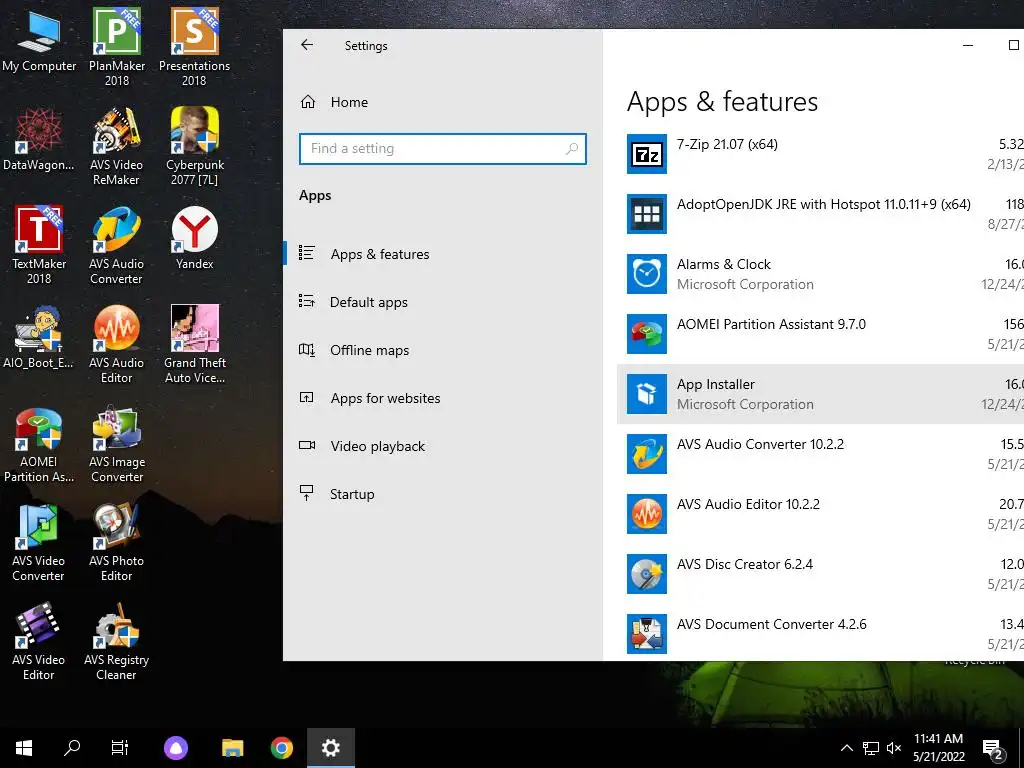Select AVS Audio Editor 10.2.2 entry
The width and height of the screenshot is (1024, 768).
pos(820,514)
